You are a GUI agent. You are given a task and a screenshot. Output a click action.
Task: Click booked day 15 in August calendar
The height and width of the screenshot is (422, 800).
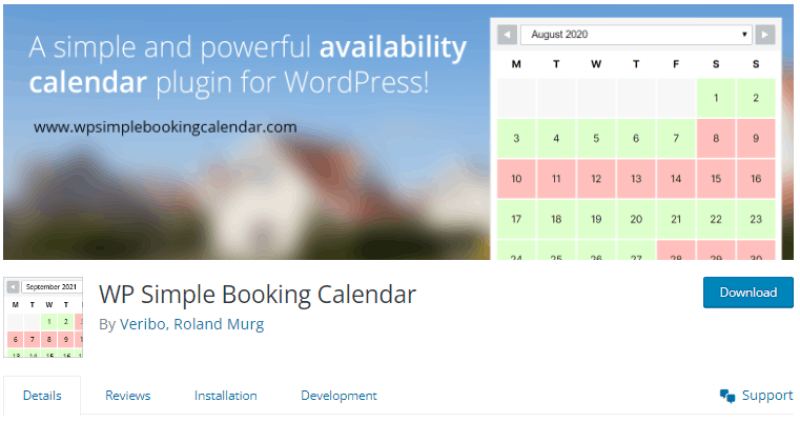coord(716,179)
